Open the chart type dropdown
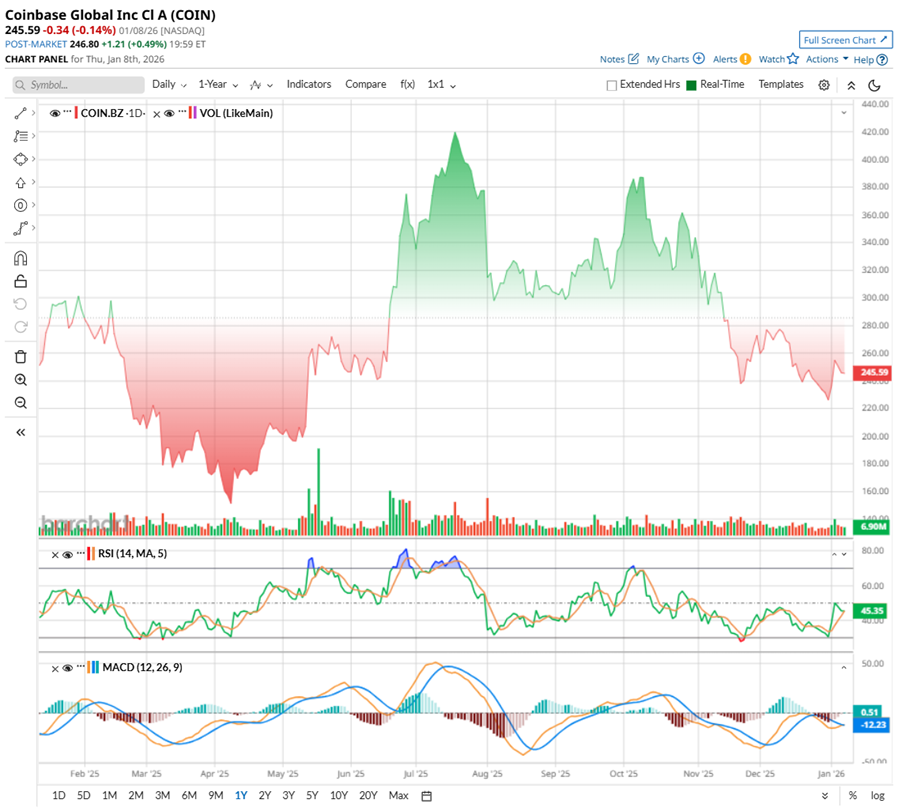Viewport: 902px width, 811px height. [x=261, y=85]
